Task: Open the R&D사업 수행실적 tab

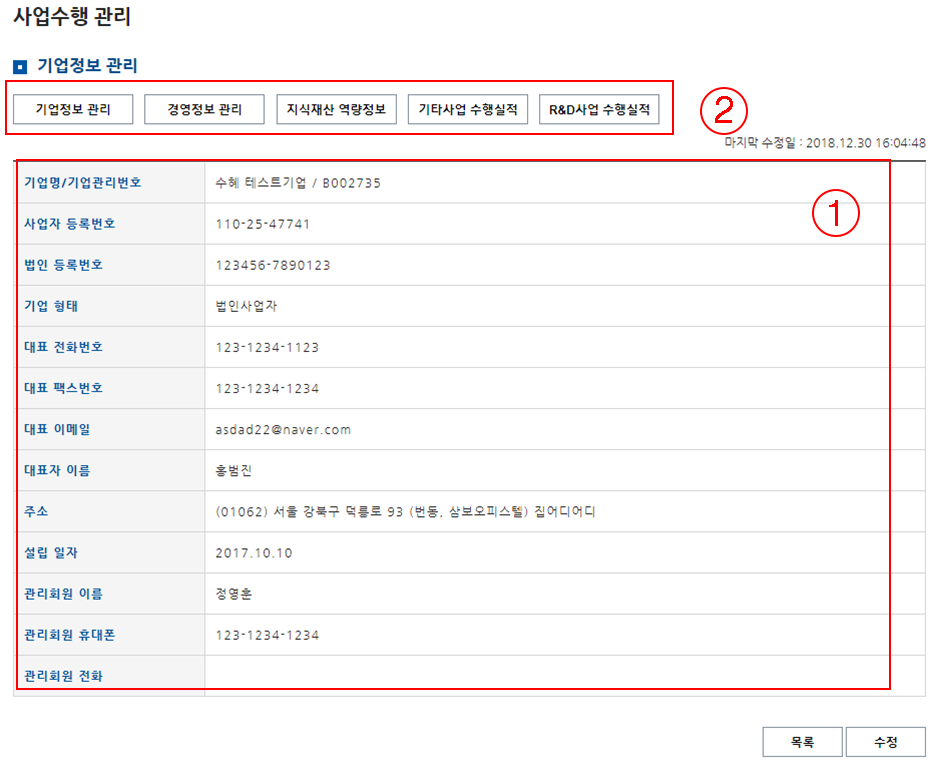Action: click(599, 110)
